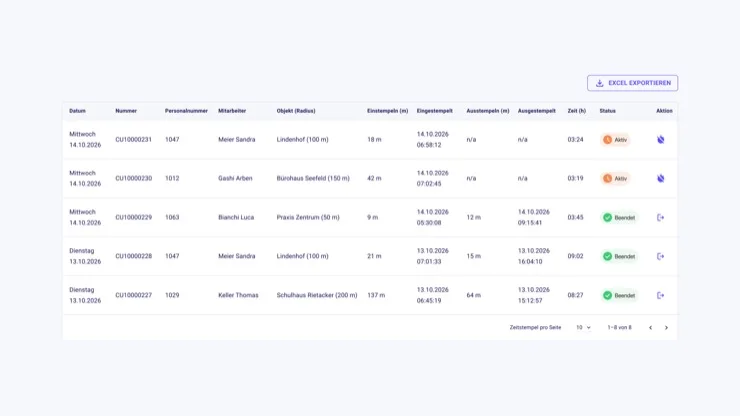Click employee name Keller Thomas

[x=238, y=295]
